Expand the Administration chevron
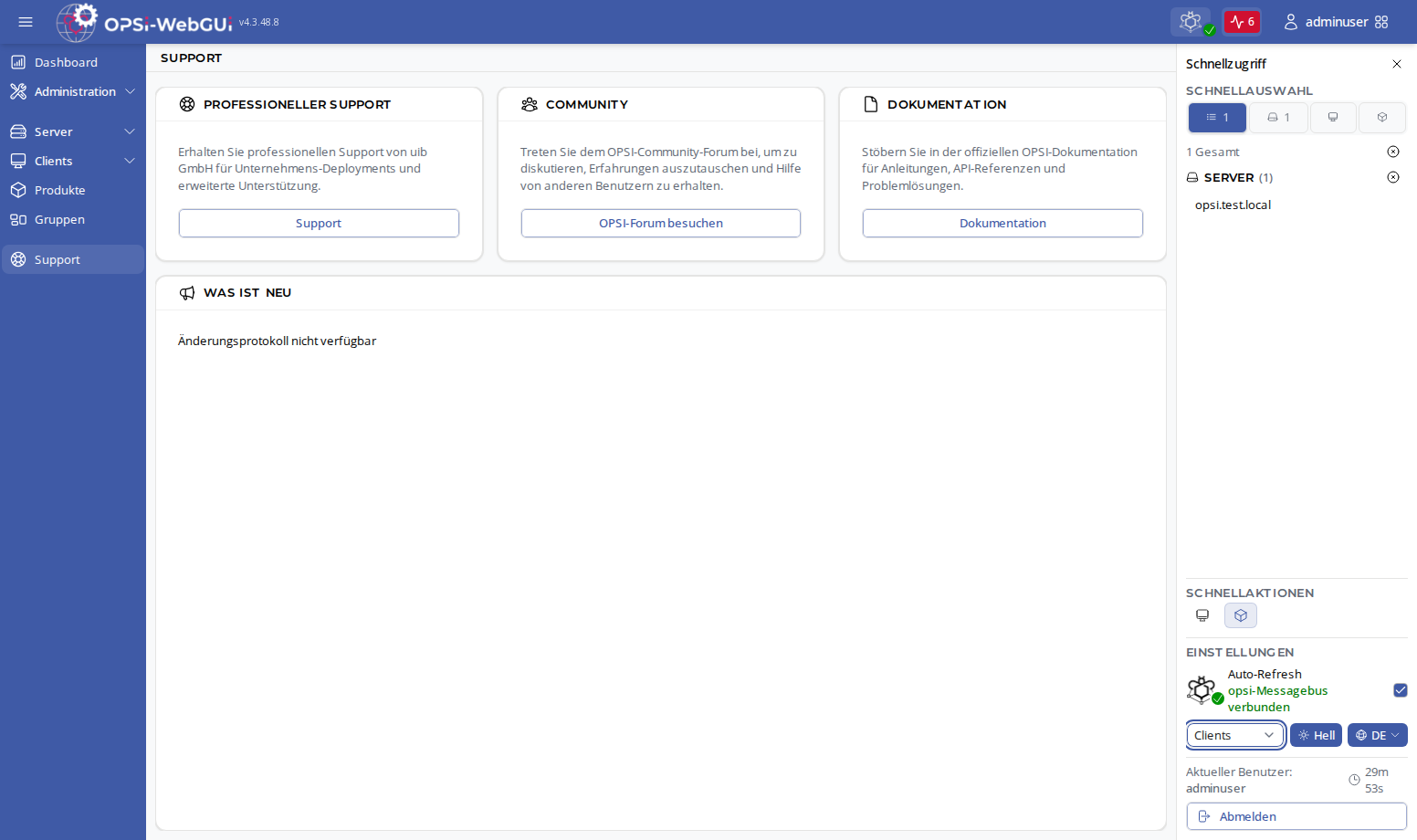 click(x=130, y=91)
